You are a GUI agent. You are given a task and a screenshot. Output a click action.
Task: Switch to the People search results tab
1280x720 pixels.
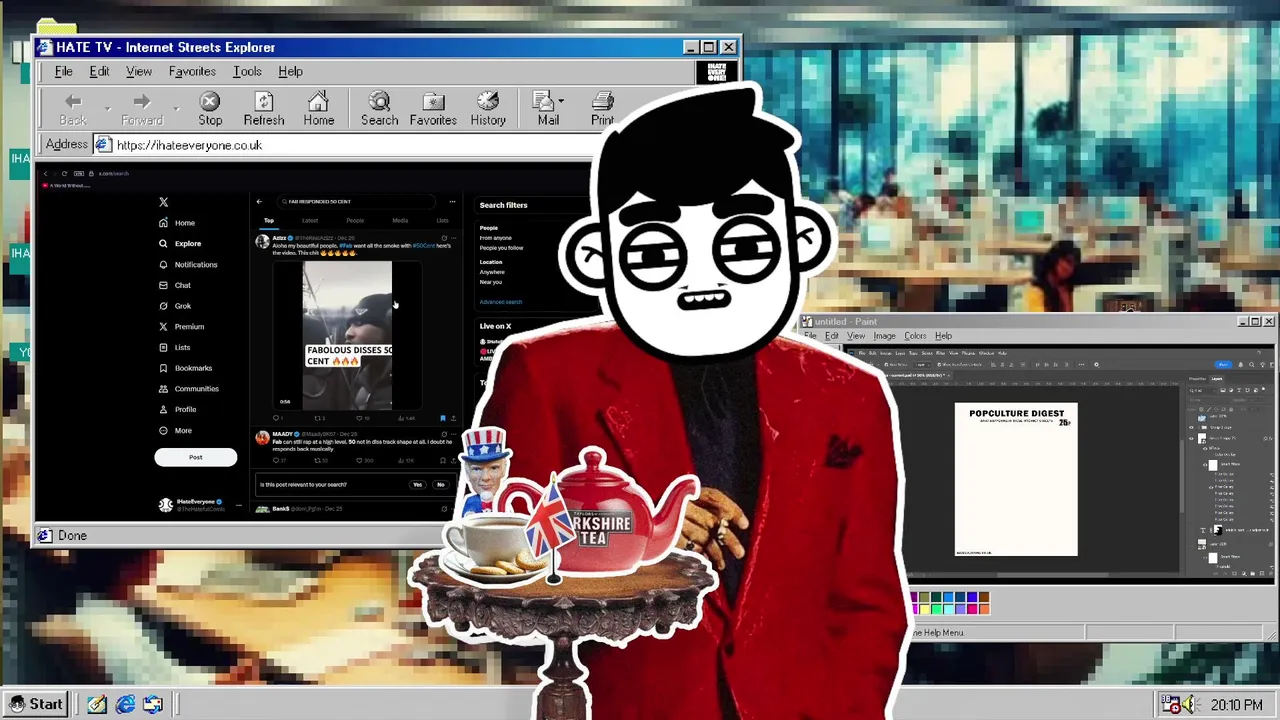(355, 220)
